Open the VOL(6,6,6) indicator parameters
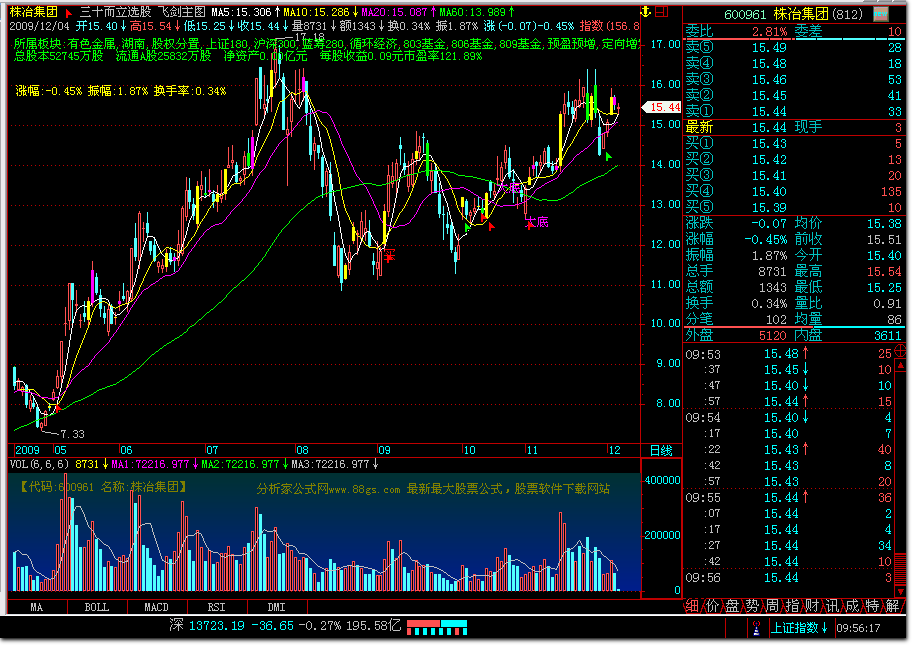This screenshot has height=645, width=913. tap(38, 464)
